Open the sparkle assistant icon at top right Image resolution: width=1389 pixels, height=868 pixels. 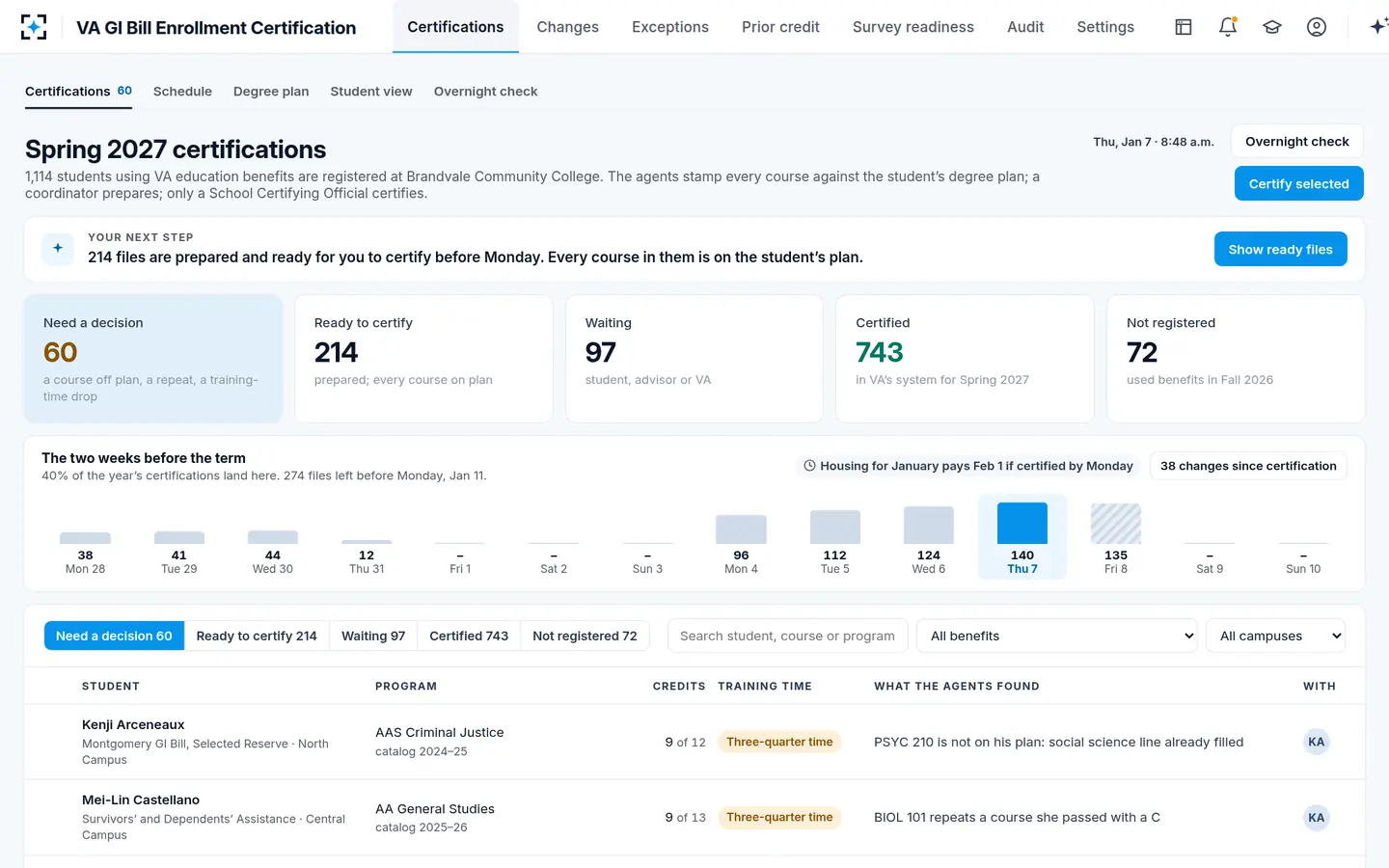[x=1377, y=27]
